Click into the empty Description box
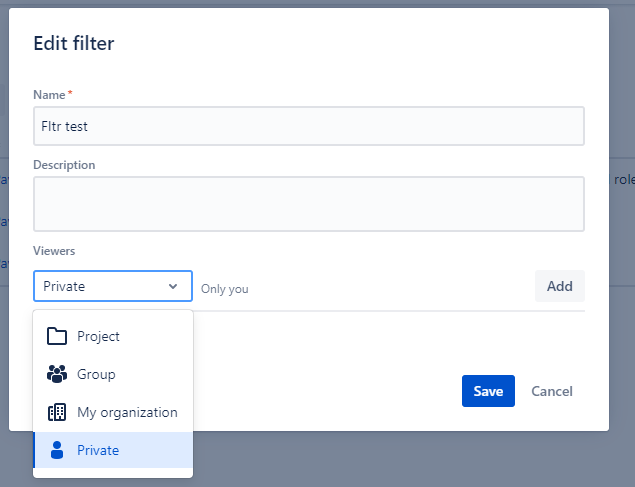The width and height of the screenshot is (635, 487). (309, 204)
